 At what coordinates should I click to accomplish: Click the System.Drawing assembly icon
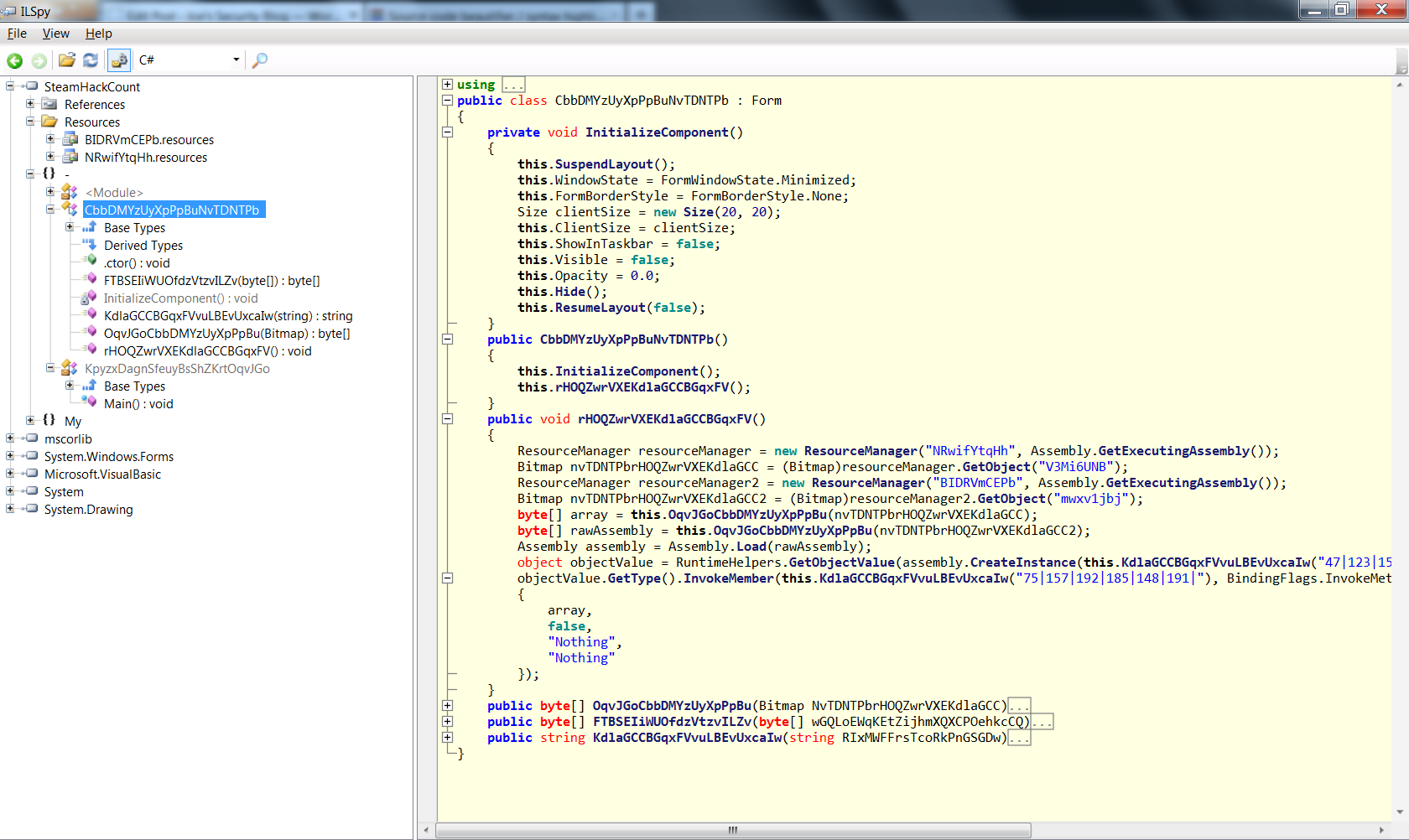[30, 509]
